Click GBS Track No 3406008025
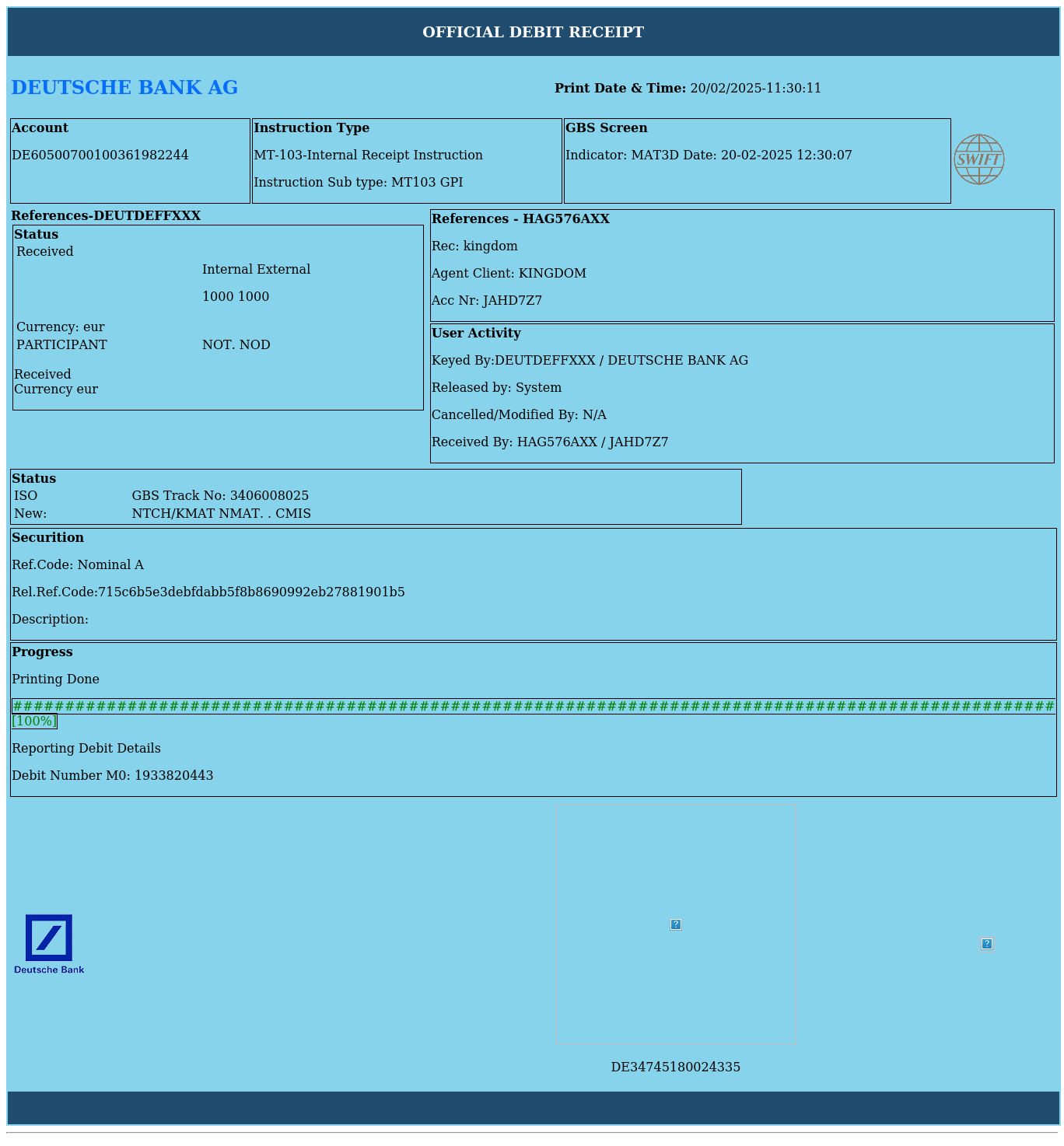This screenshot has height=1146, width=1064. (220, 496)
